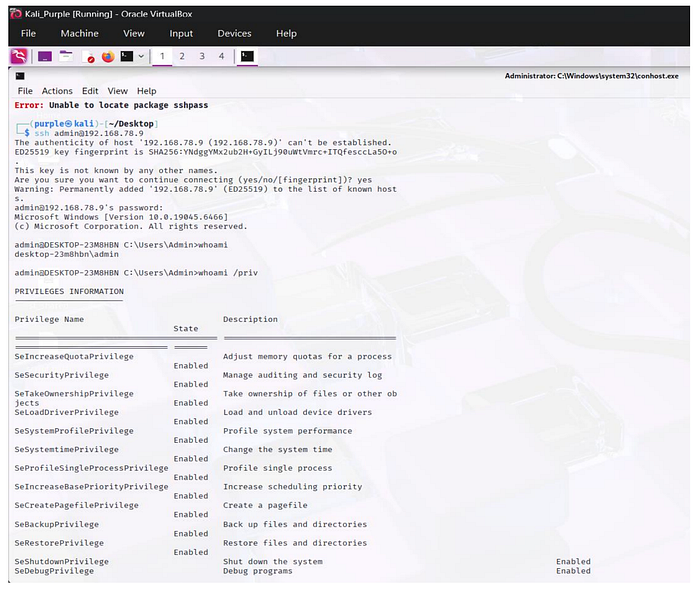Click 'SeSystemtimePrivilege' in the output
Viewport: 700px width, 591px height.
67,449
